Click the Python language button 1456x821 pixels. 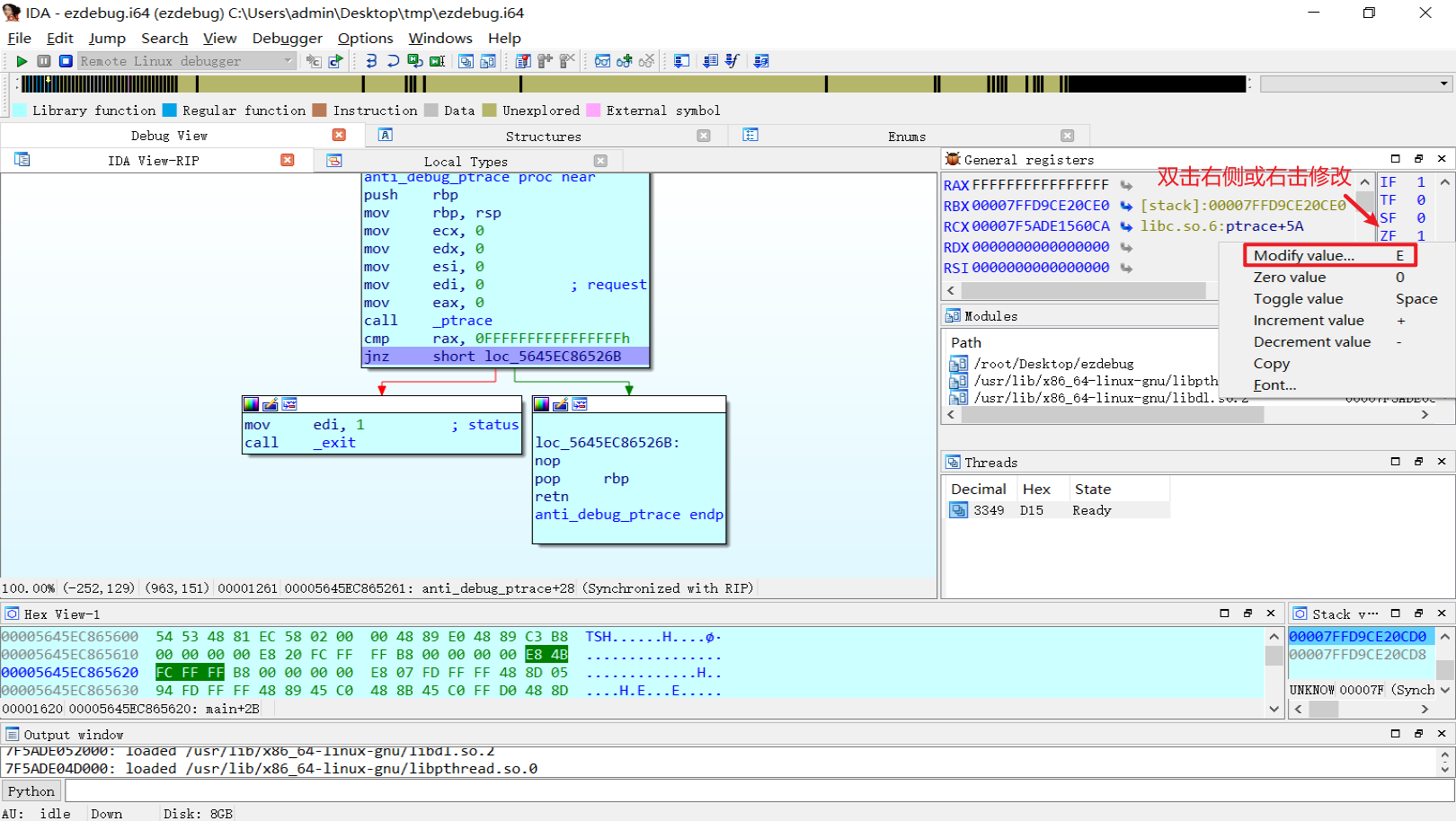coord(31,791)
